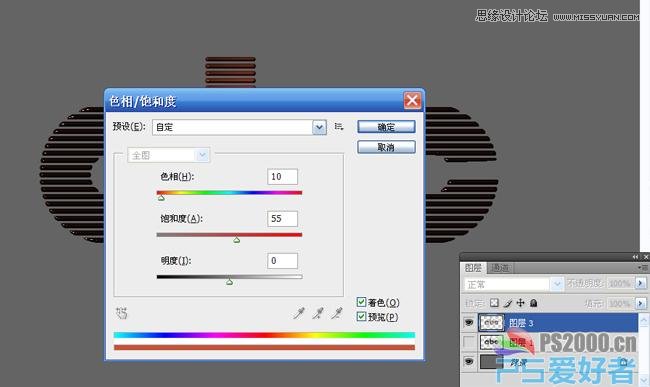Show 图层 1 via its empty visibility box
The height and width of the screenshot is (387, 650).
click(x=469, y=342)
